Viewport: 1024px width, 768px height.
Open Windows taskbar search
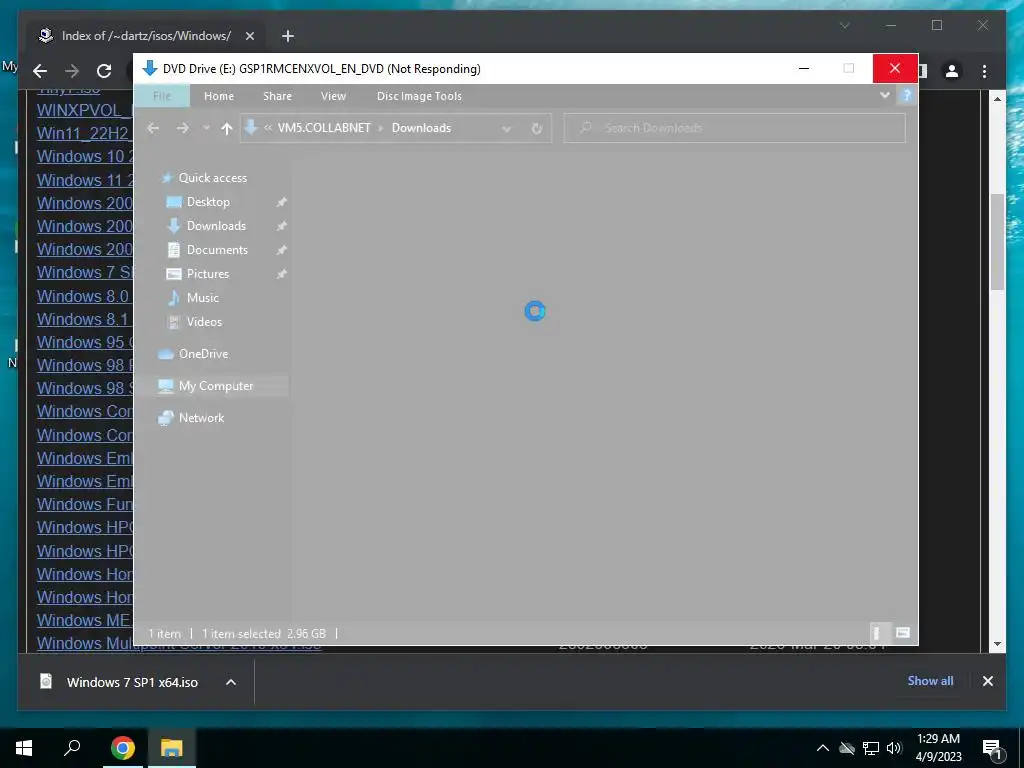pos(72,748)
